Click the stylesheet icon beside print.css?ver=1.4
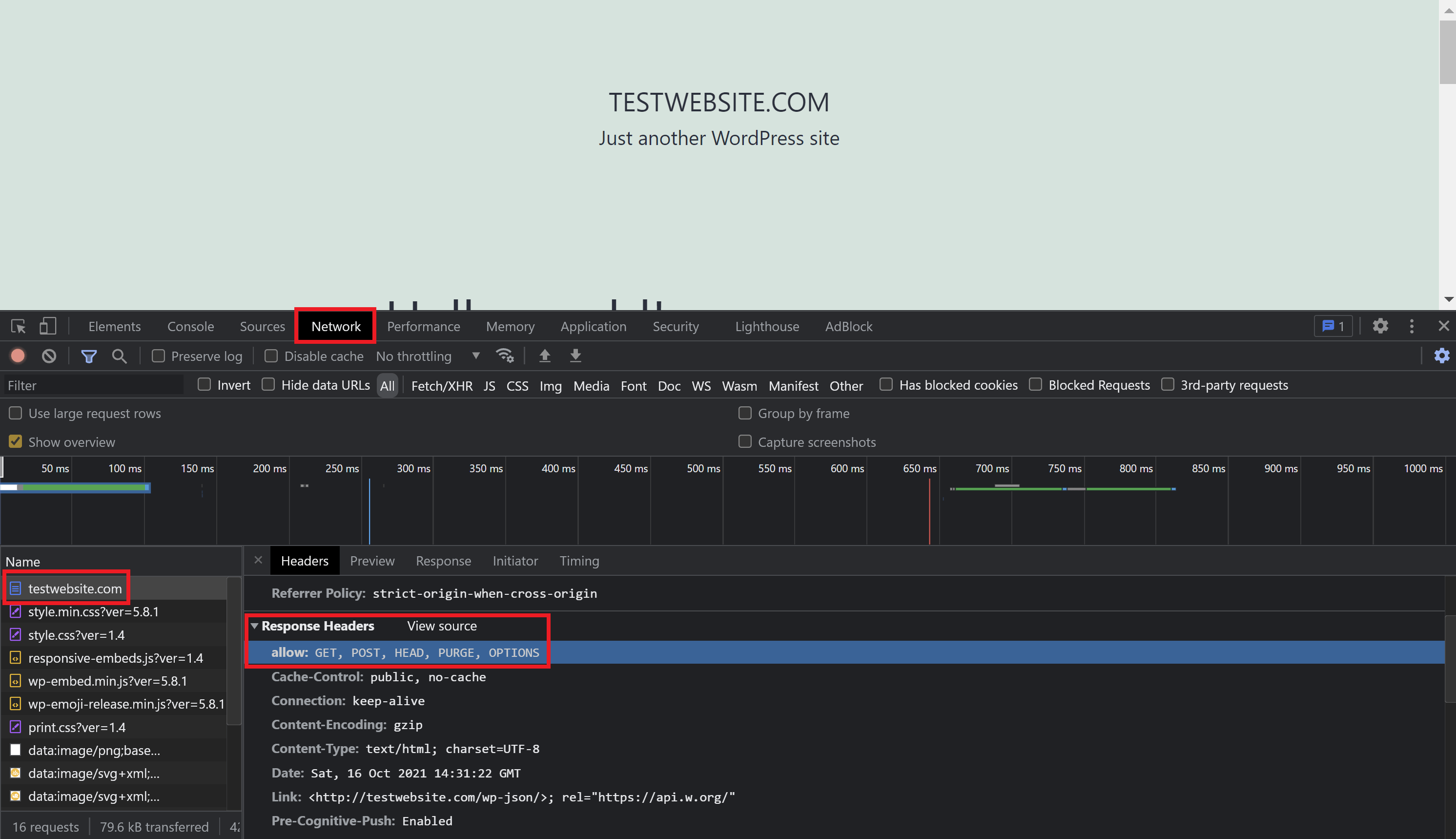The height and width of the screenshot is (839, 1456). click(x=16, y=727)
